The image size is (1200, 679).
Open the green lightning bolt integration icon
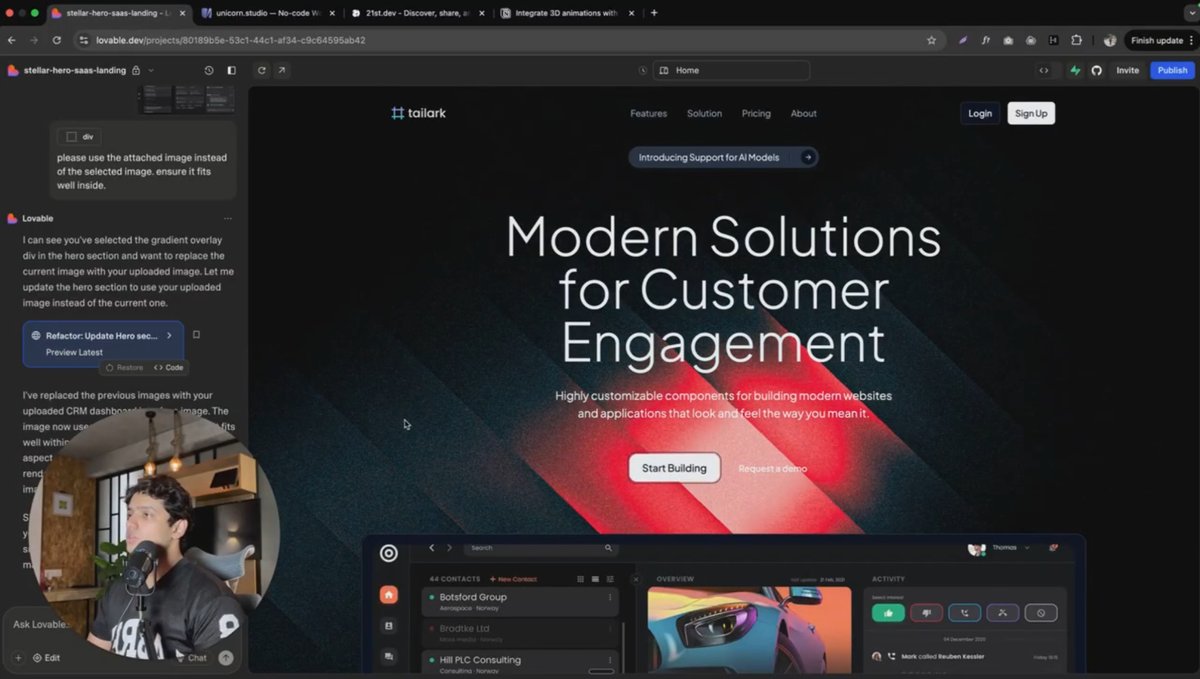point(1076,70)
